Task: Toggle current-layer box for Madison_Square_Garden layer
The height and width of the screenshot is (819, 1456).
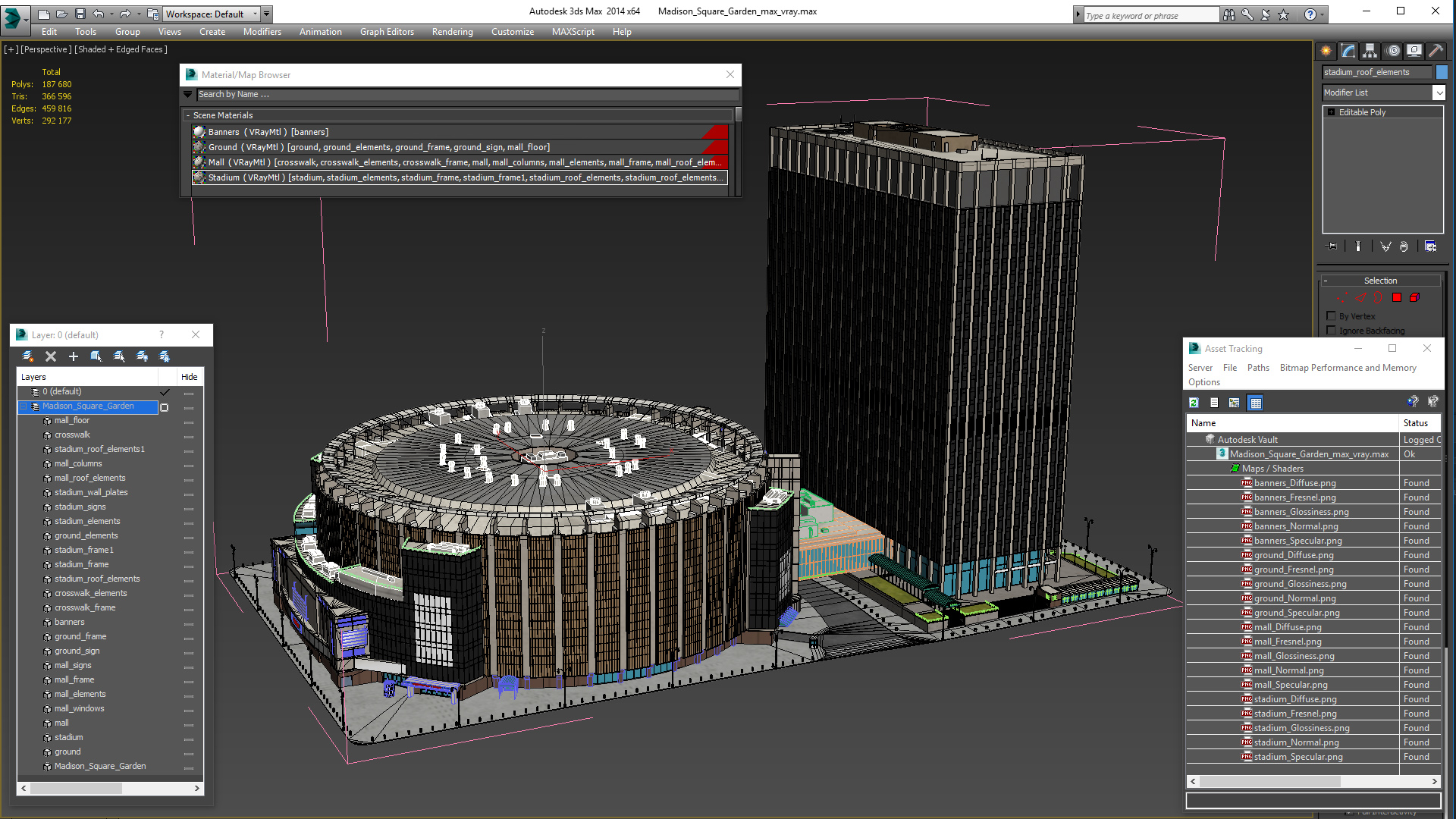Action: (165, 407)
